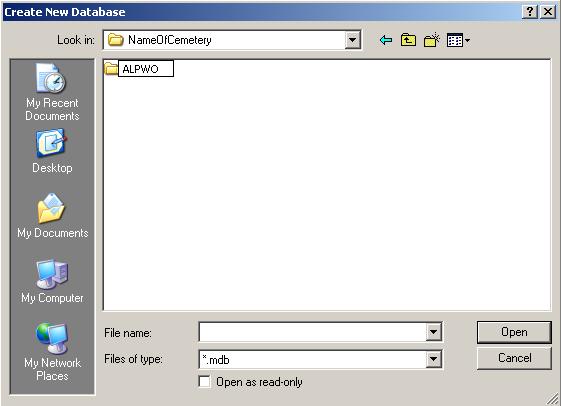Open the Files of type dropdown
Screen dimensions: 561x406
pyautogui.click(x=433, y=359)
